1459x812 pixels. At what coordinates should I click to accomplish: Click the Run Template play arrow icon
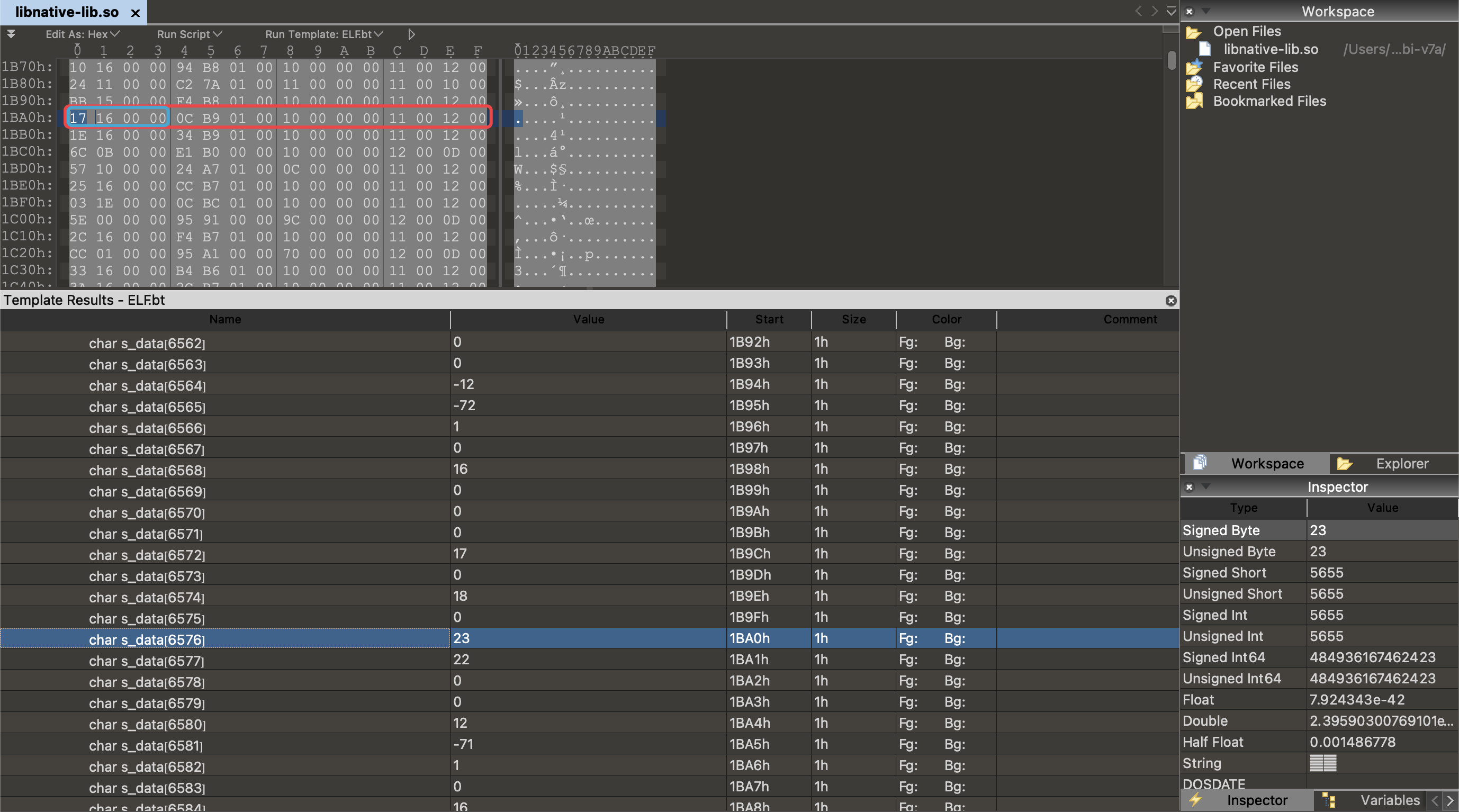(411, 34)
